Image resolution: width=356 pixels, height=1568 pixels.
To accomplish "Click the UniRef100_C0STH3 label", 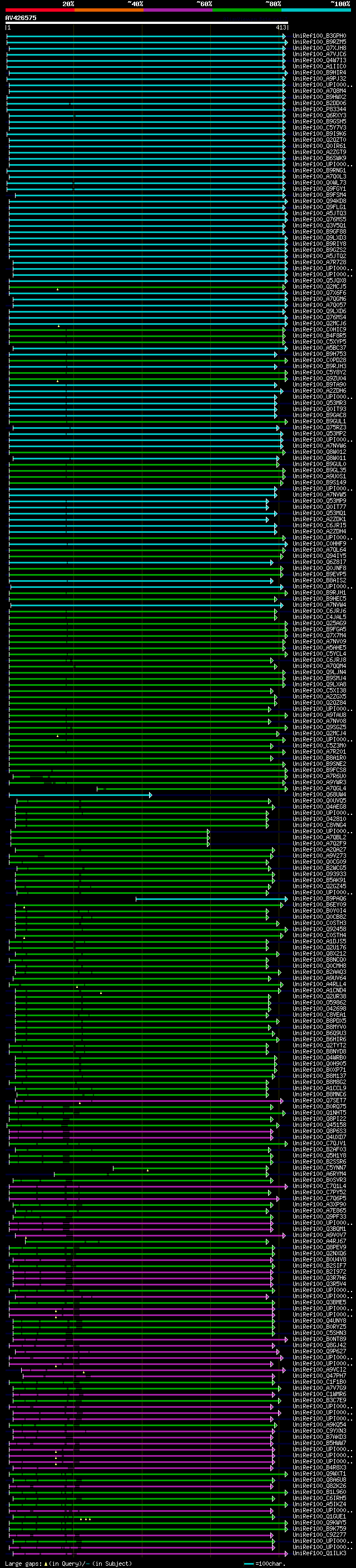I will pos(319,923).
